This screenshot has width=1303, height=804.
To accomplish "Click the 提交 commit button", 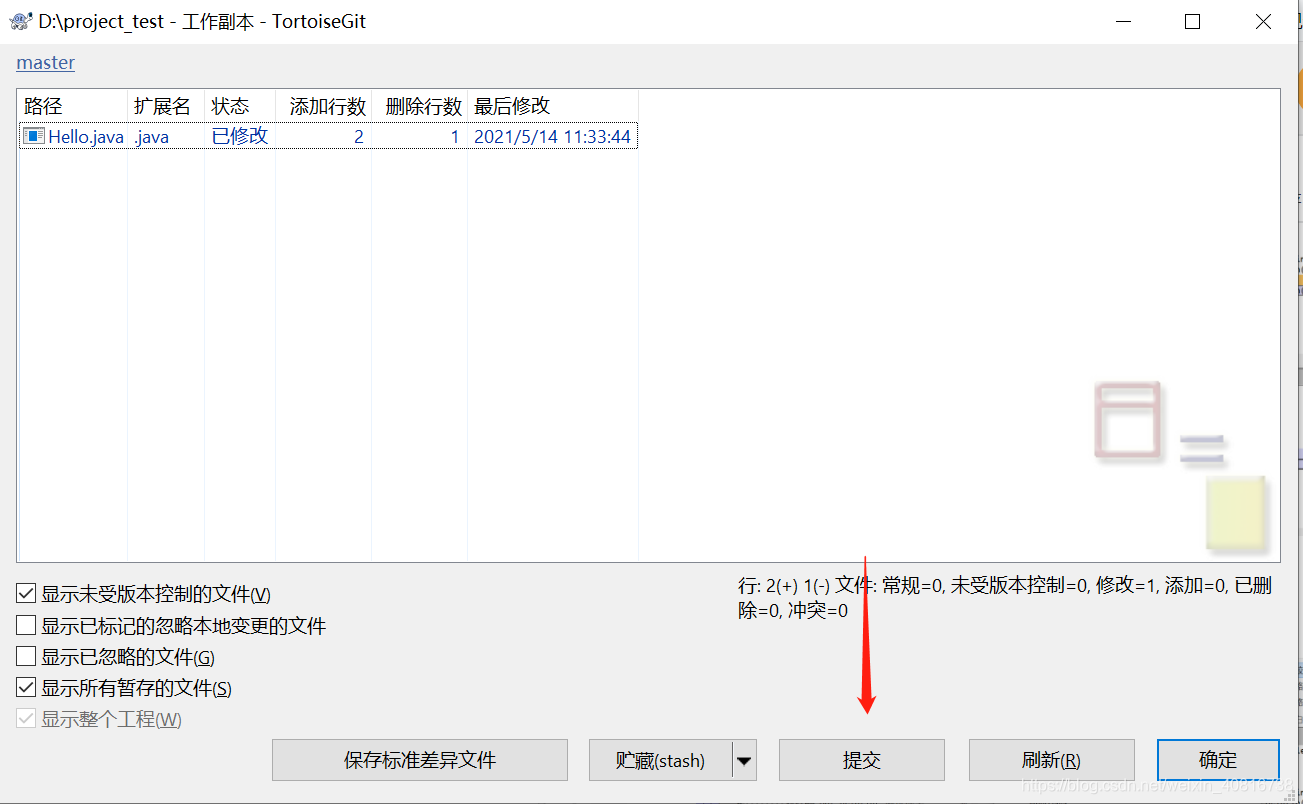I will point(862,760).
